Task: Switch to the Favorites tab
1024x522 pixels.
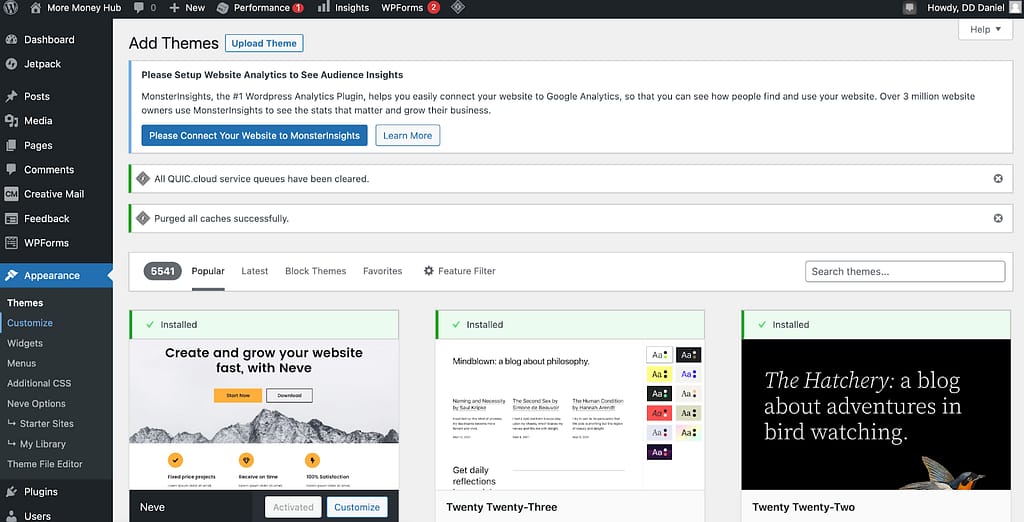Action: [x=383, y=271]
